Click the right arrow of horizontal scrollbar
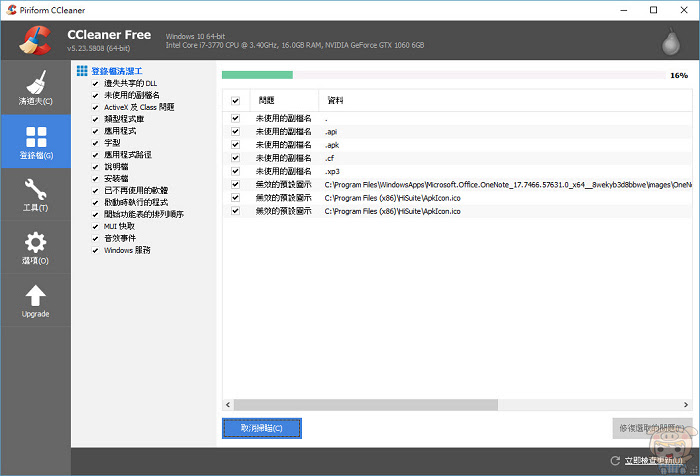700x476 pixels. (686, 405)
